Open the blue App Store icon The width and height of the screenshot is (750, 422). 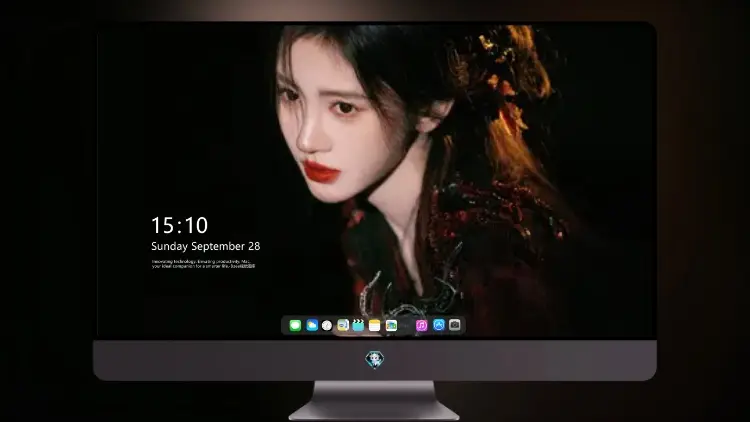[439, 325]
